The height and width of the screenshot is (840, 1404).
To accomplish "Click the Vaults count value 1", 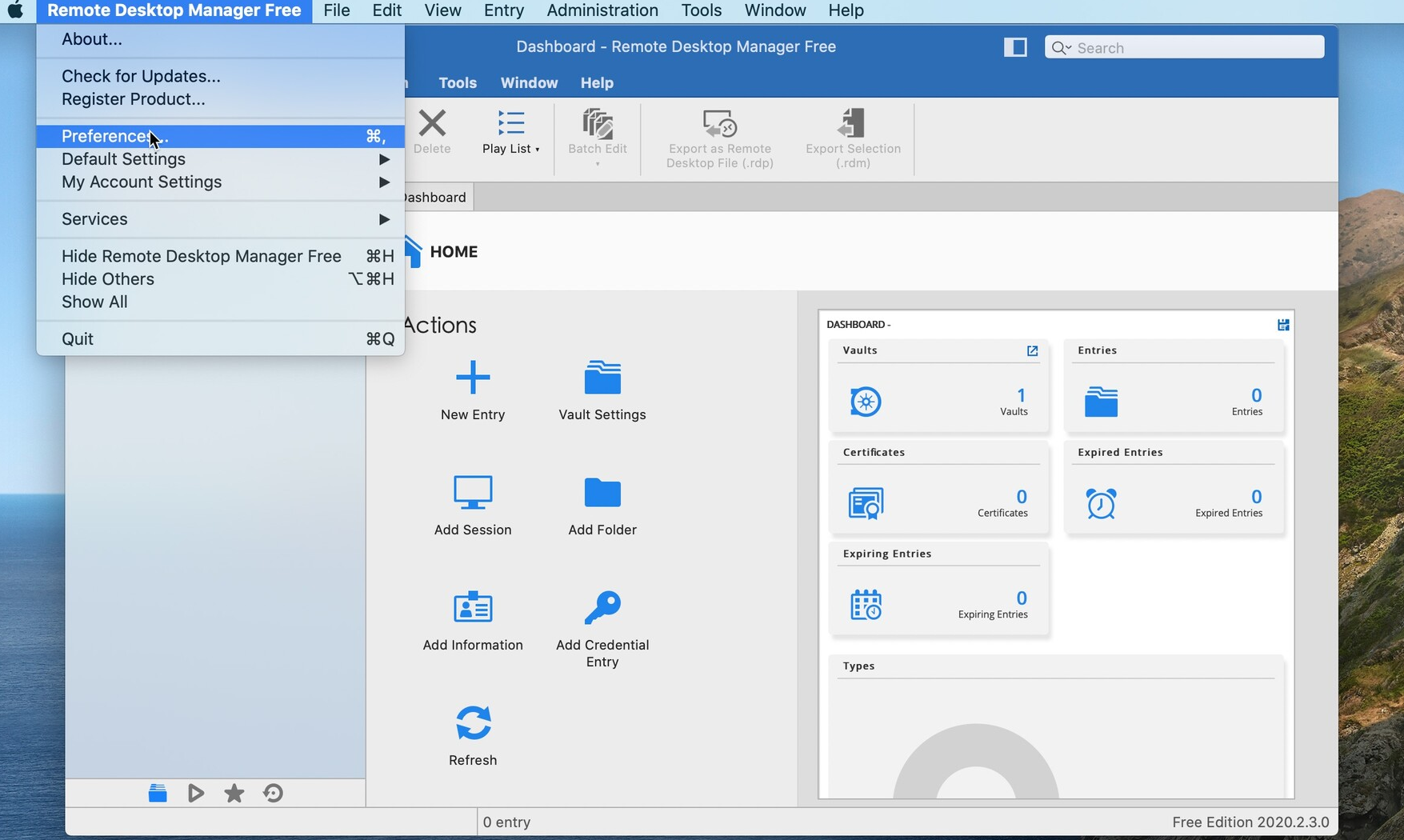I will coord(1021,395).
